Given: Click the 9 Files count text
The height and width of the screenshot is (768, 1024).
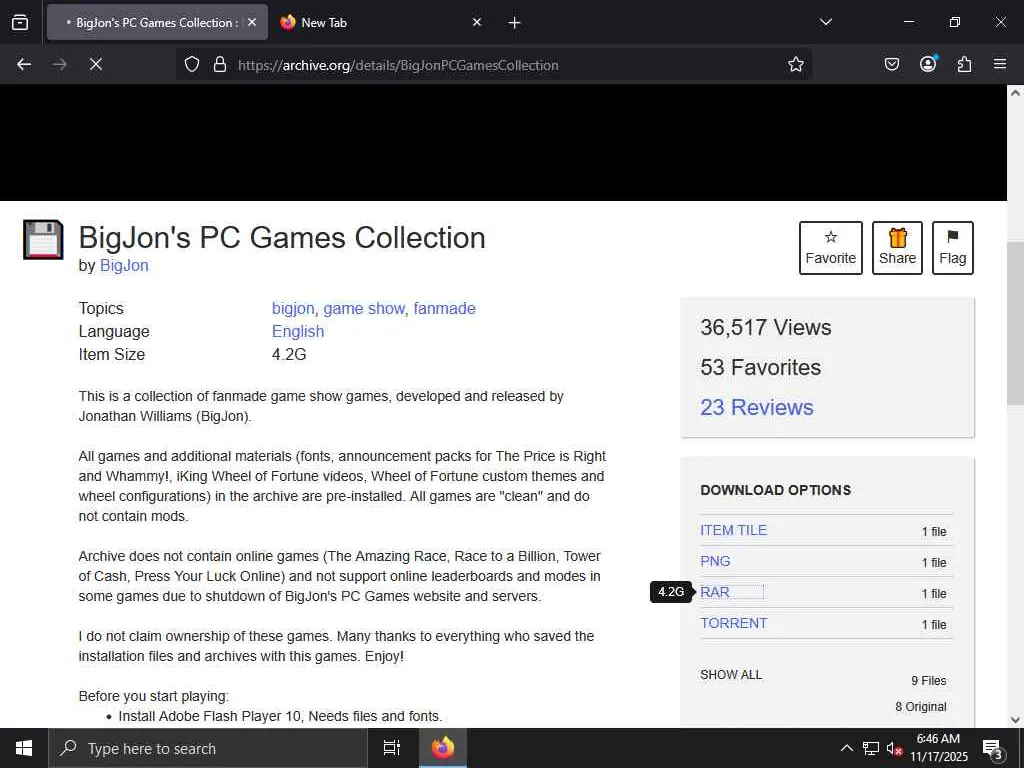Looking at the screenshot, I should [x=929, y=680].
